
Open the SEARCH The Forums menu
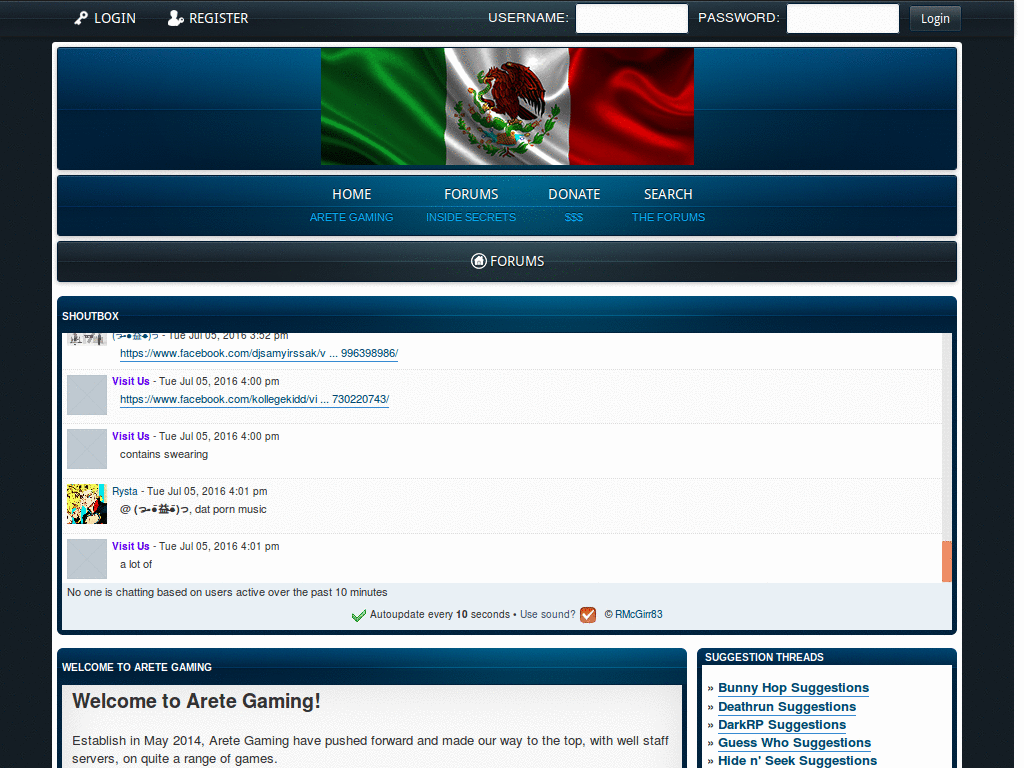(x=668, y=205)
